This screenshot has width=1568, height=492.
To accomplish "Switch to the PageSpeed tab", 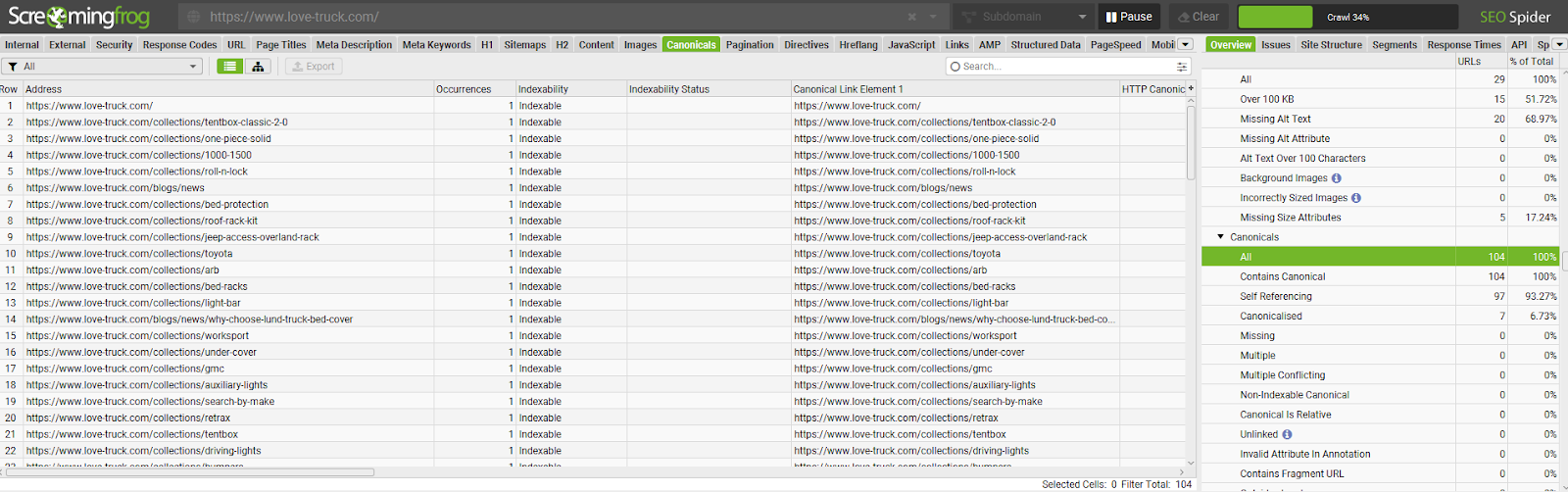I will click(x=1115, y=45).
